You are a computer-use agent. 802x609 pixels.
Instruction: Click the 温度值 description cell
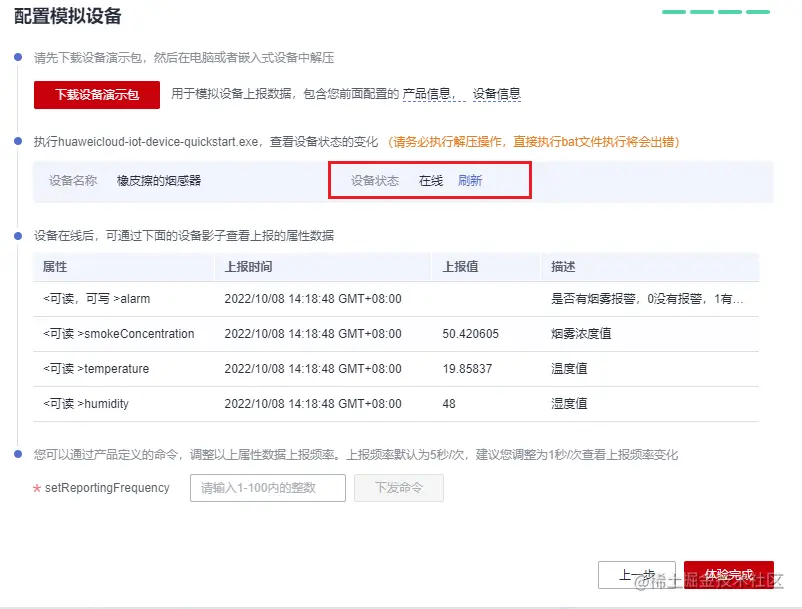point(569,369)
